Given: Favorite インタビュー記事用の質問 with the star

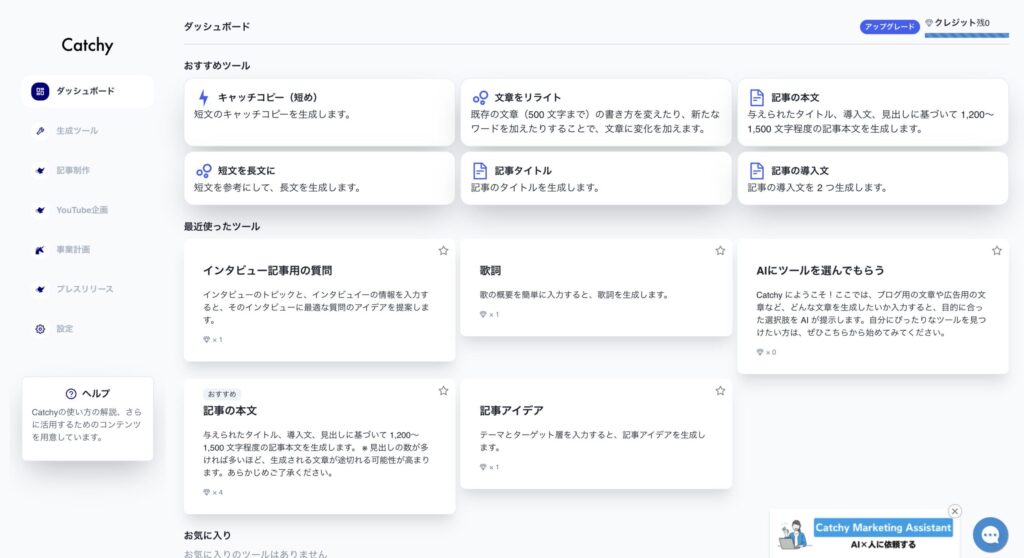Looking at the screenshot, I should [443, 251].
